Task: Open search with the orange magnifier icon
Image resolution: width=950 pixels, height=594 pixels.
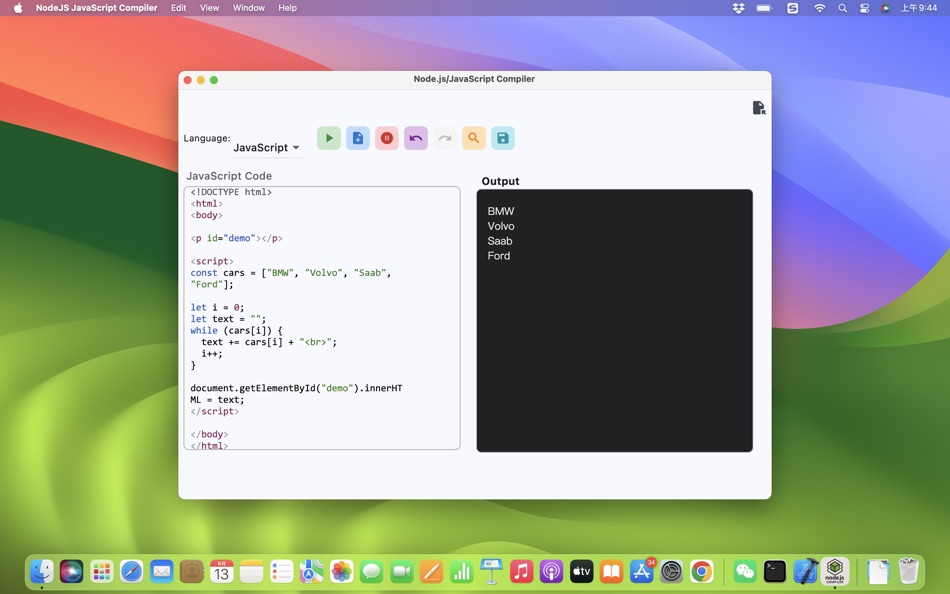Action: click(x=474, y=138)
